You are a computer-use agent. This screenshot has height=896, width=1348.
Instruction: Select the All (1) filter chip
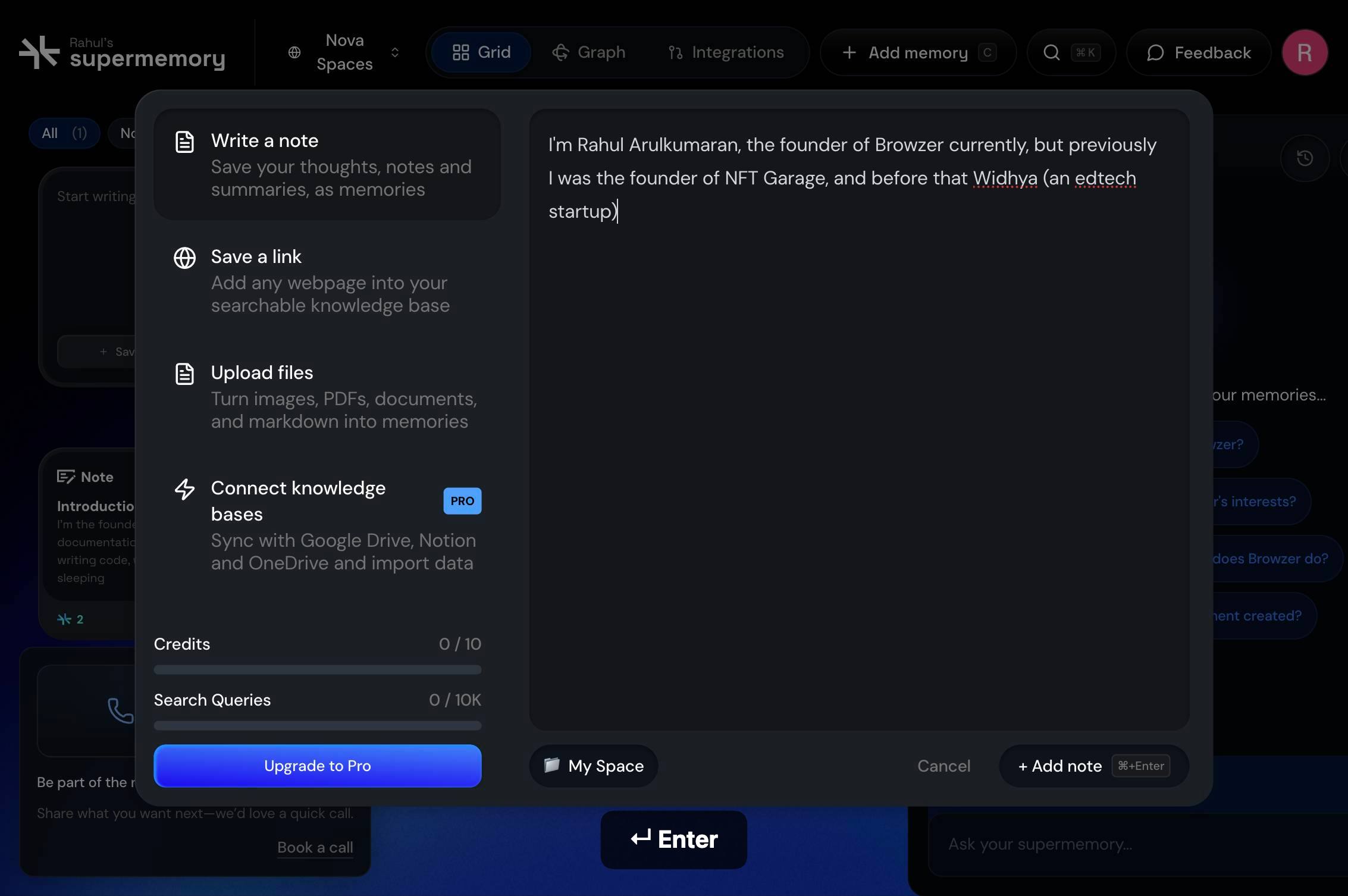pyautogui.click(x=64, y=133)
